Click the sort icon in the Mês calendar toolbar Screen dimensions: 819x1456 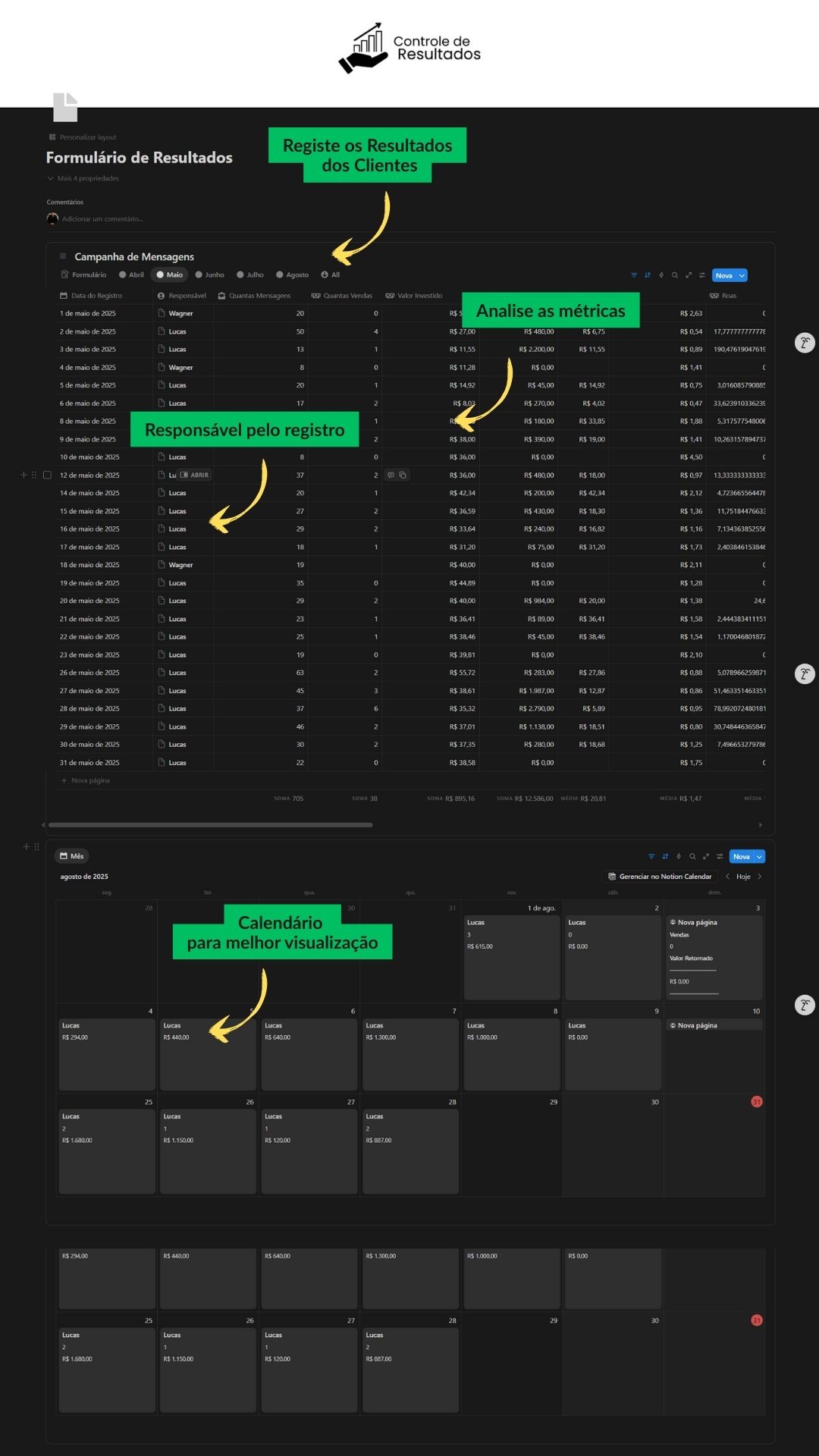[665, 856]
